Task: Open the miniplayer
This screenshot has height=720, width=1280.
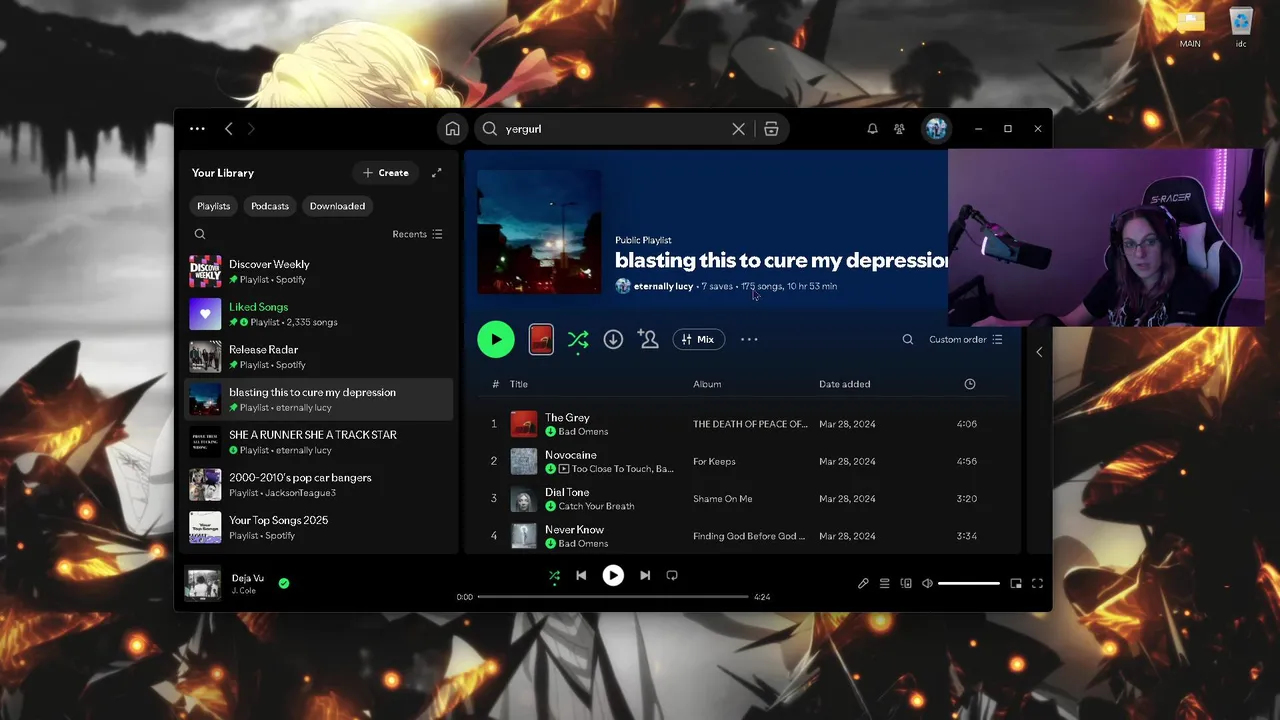Action: click(1016, 584)
